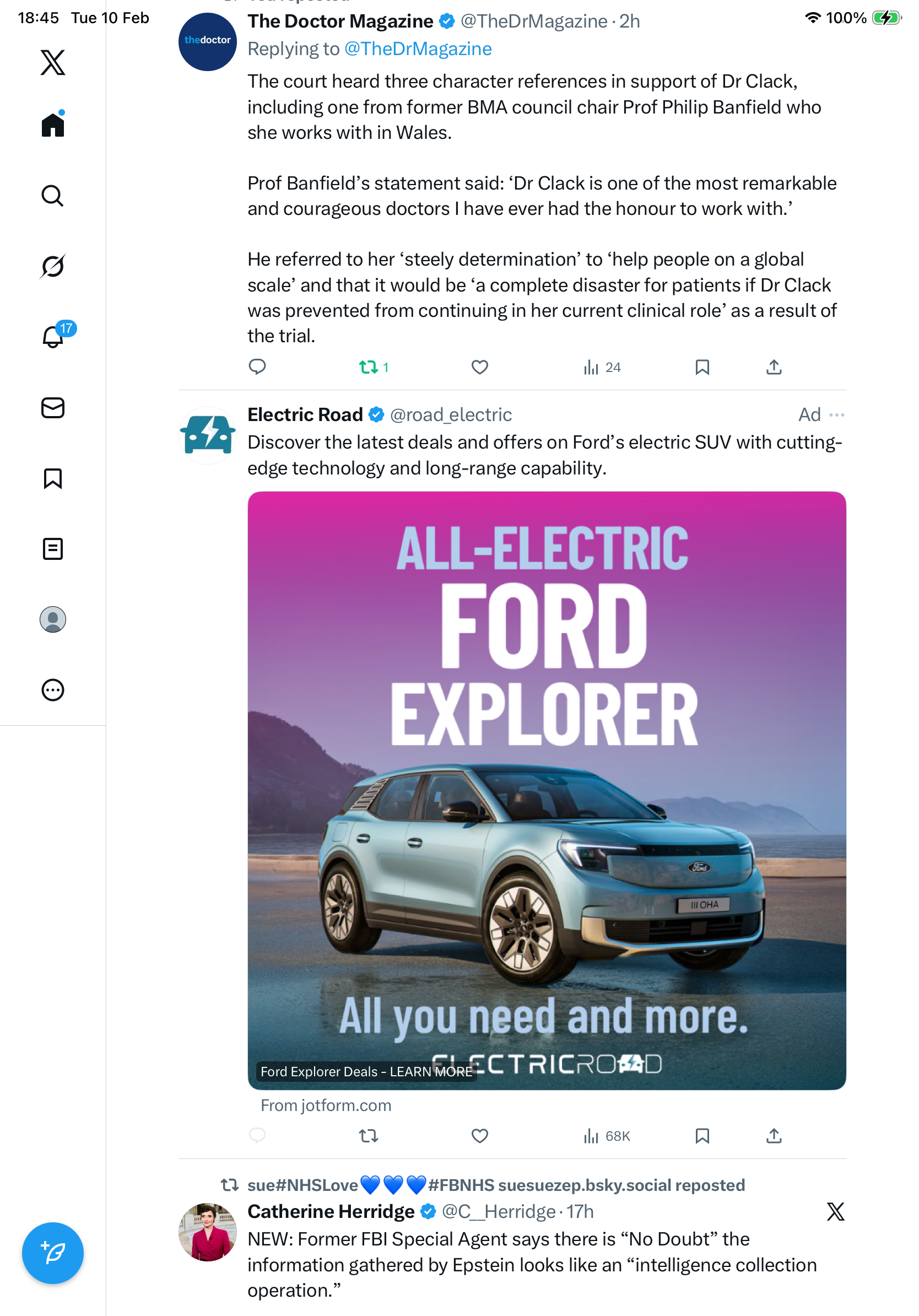Open Ford Explorer Deals LEARN MORE link
The height and width of the screenshot is (1316, 919).
(x=366, y=1071)
